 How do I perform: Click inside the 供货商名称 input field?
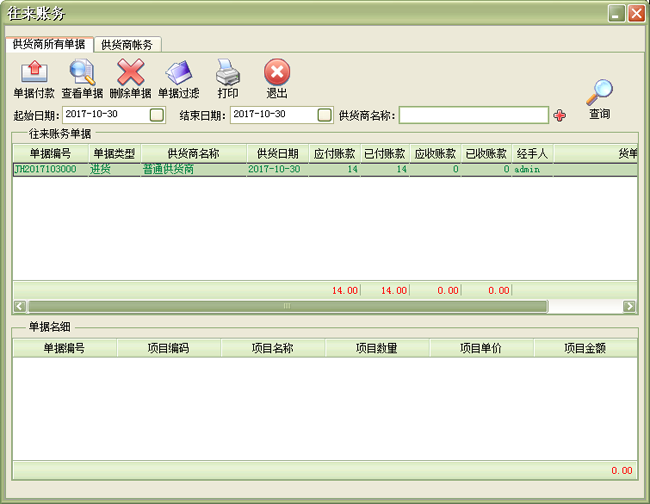(473, 115)
